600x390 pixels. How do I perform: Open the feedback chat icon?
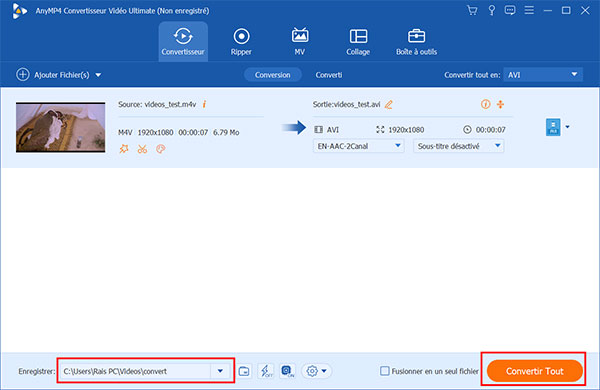510,11
